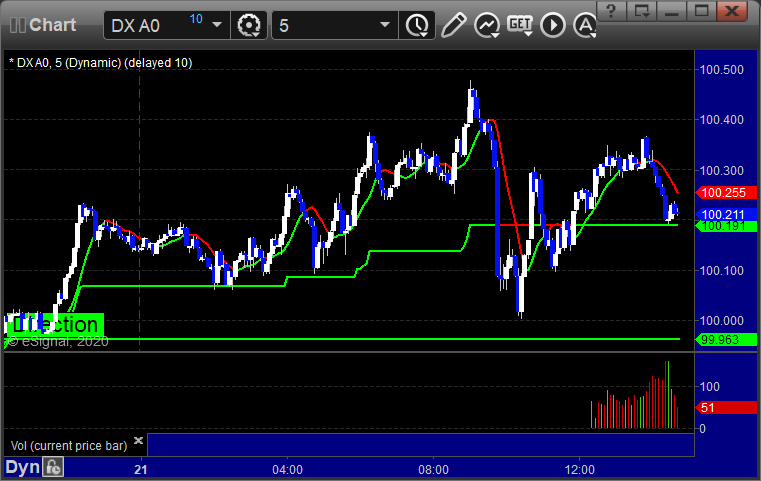Click the chart title DX A0, 5 (Dynamic)
Screen dimensions: 761x481
click(101, 63)
